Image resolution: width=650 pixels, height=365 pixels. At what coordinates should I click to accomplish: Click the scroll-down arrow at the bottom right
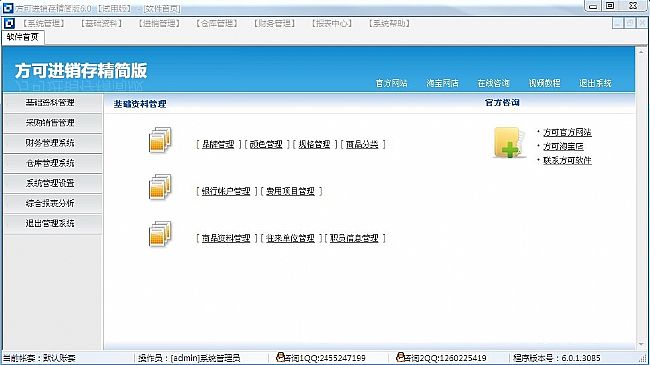642,345
